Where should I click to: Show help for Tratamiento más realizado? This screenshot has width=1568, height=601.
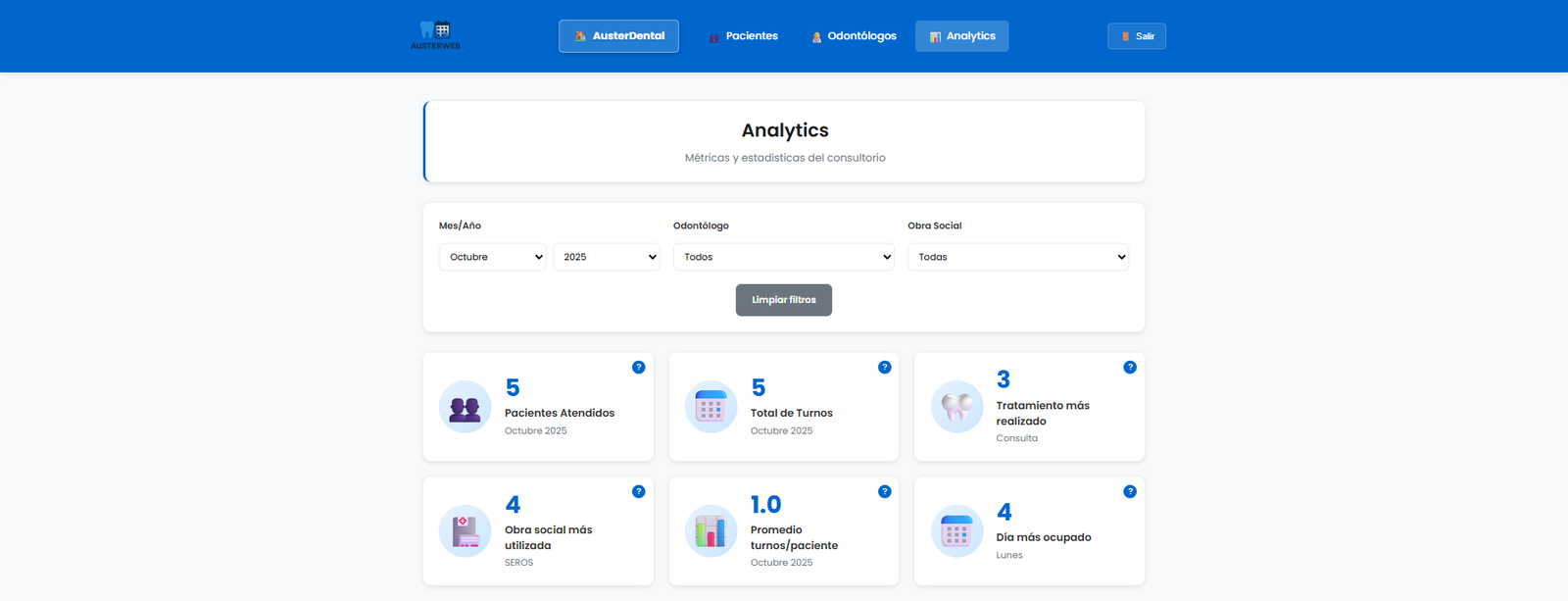click(x=1130, y=368)
